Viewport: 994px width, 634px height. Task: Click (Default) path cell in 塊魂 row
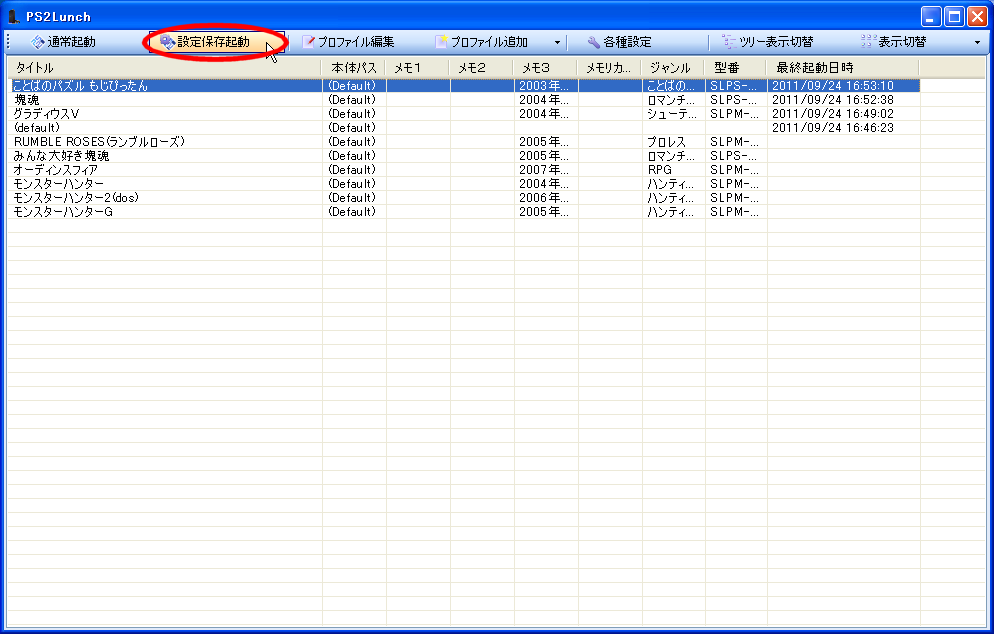(352, 100)
